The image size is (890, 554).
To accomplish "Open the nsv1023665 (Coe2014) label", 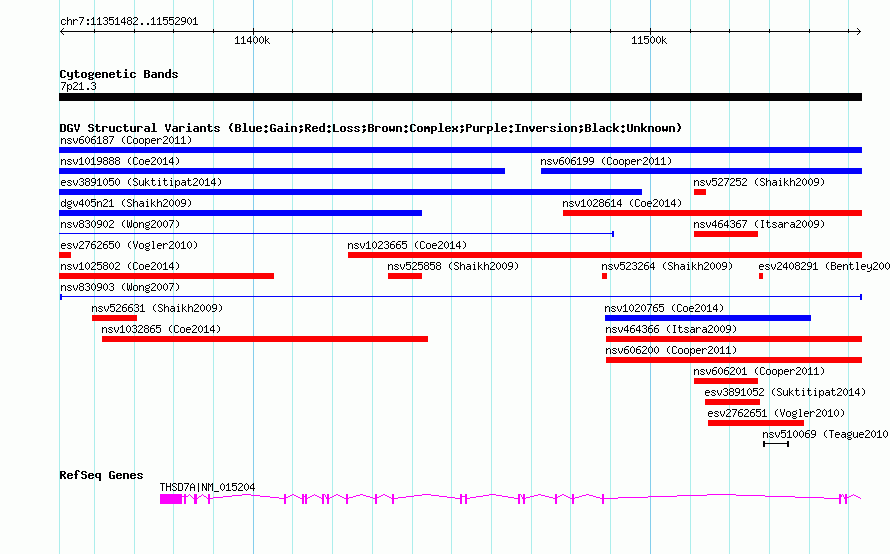I will 407,245.
